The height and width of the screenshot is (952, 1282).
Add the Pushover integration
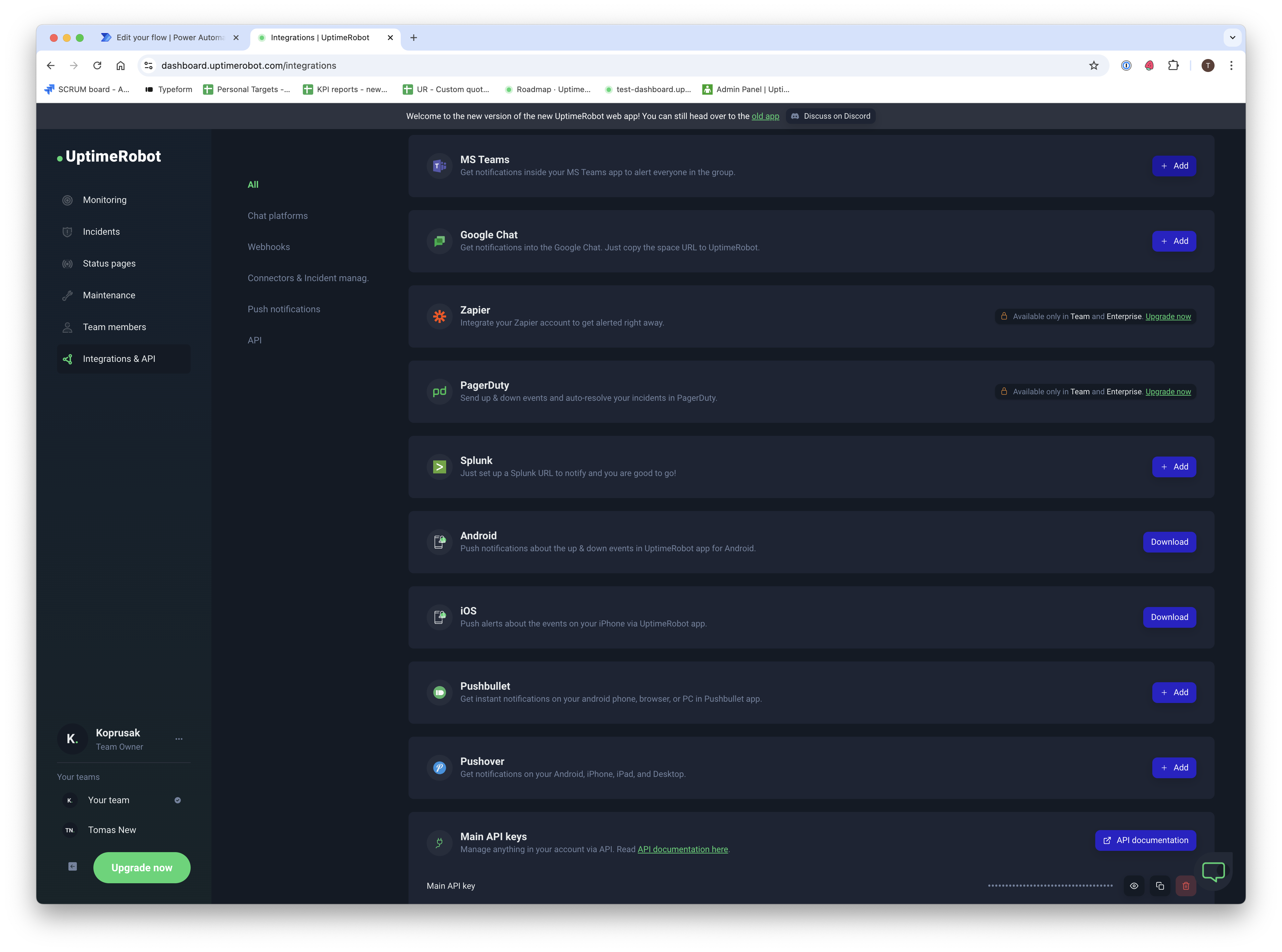coord(1174,768)
